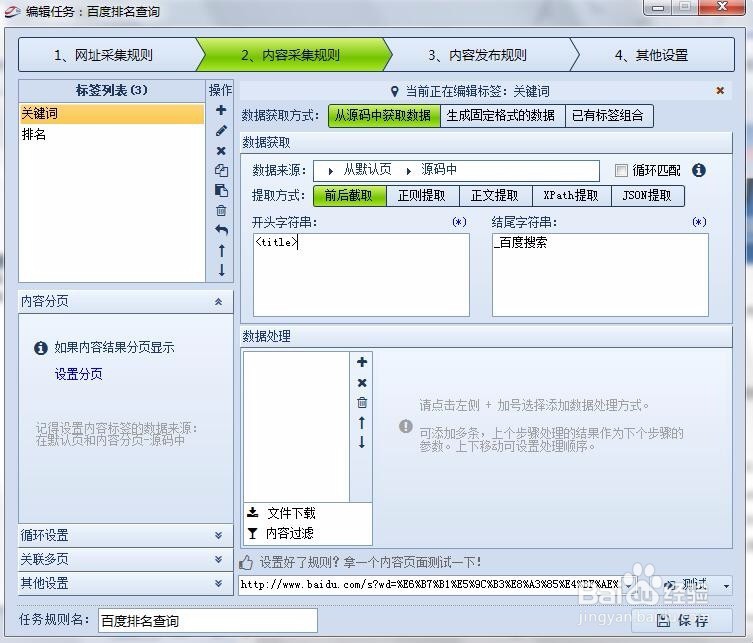753x643 pixels.
Task: Select 从源码中获取数据 mode
Action: tap(384, 116)
